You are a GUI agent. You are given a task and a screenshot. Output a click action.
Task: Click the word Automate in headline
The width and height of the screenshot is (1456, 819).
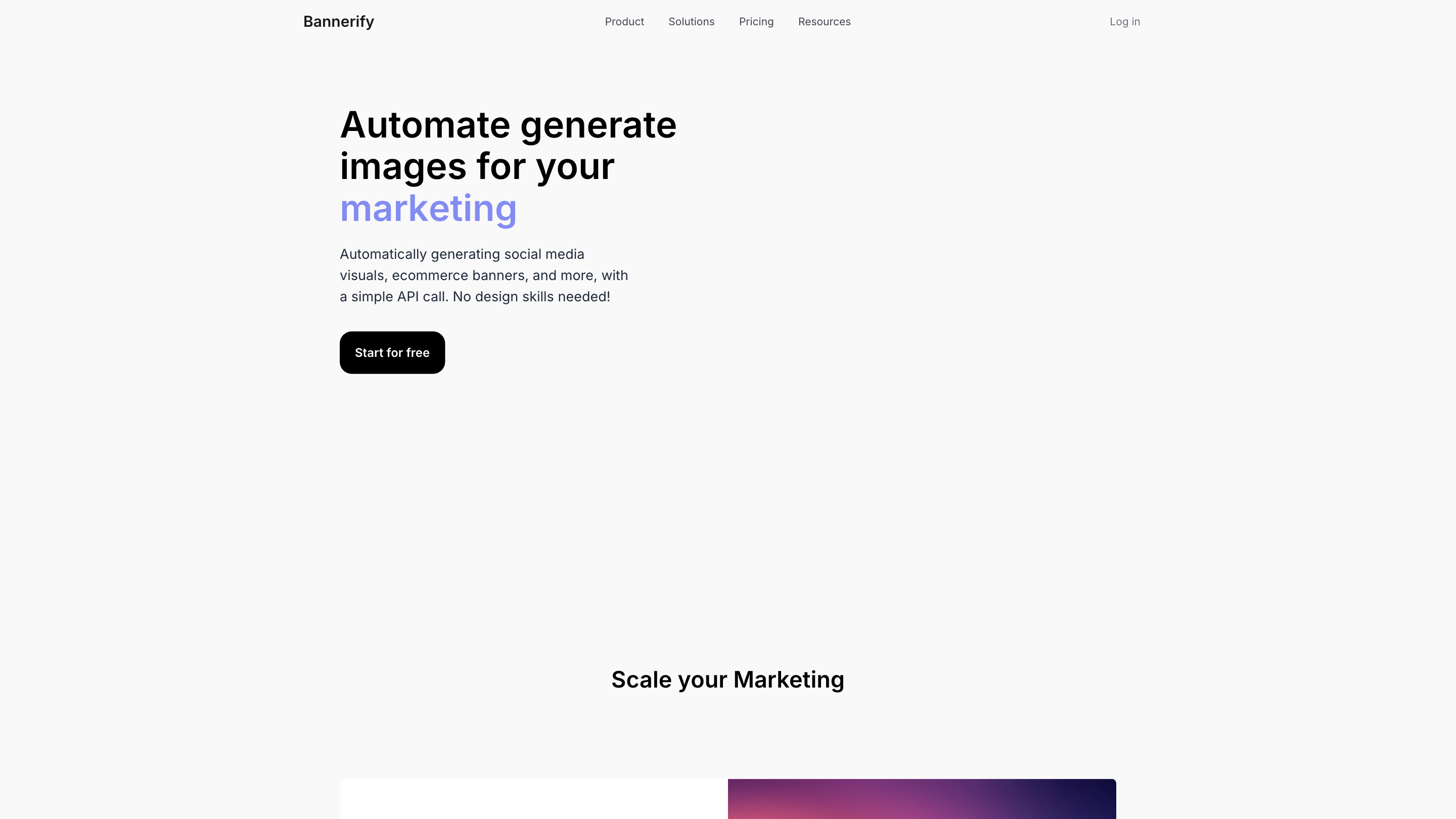point(425,125)
